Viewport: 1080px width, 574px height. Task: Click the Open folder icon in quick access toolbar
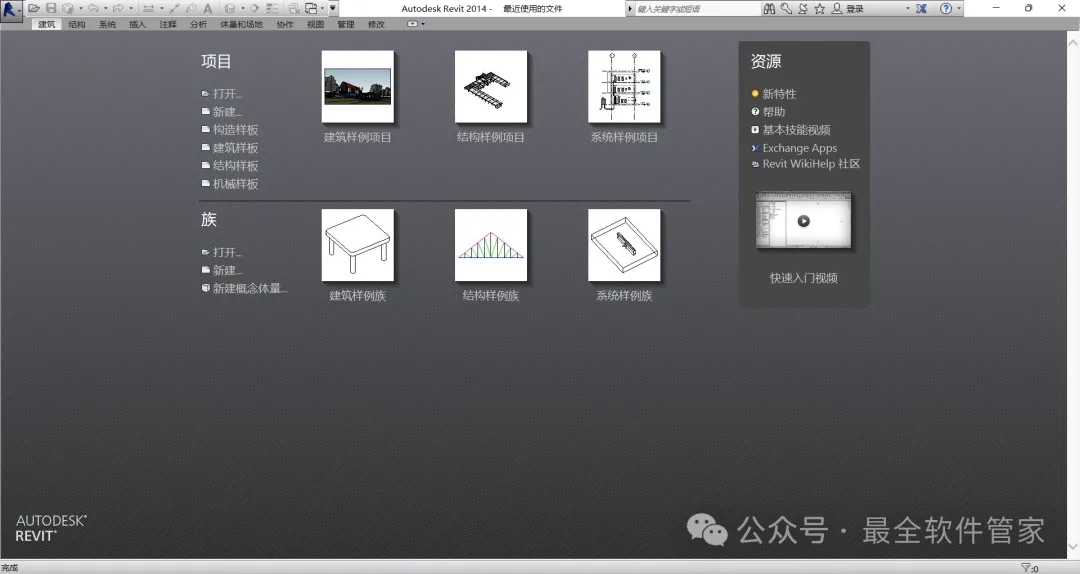(34, 8)
